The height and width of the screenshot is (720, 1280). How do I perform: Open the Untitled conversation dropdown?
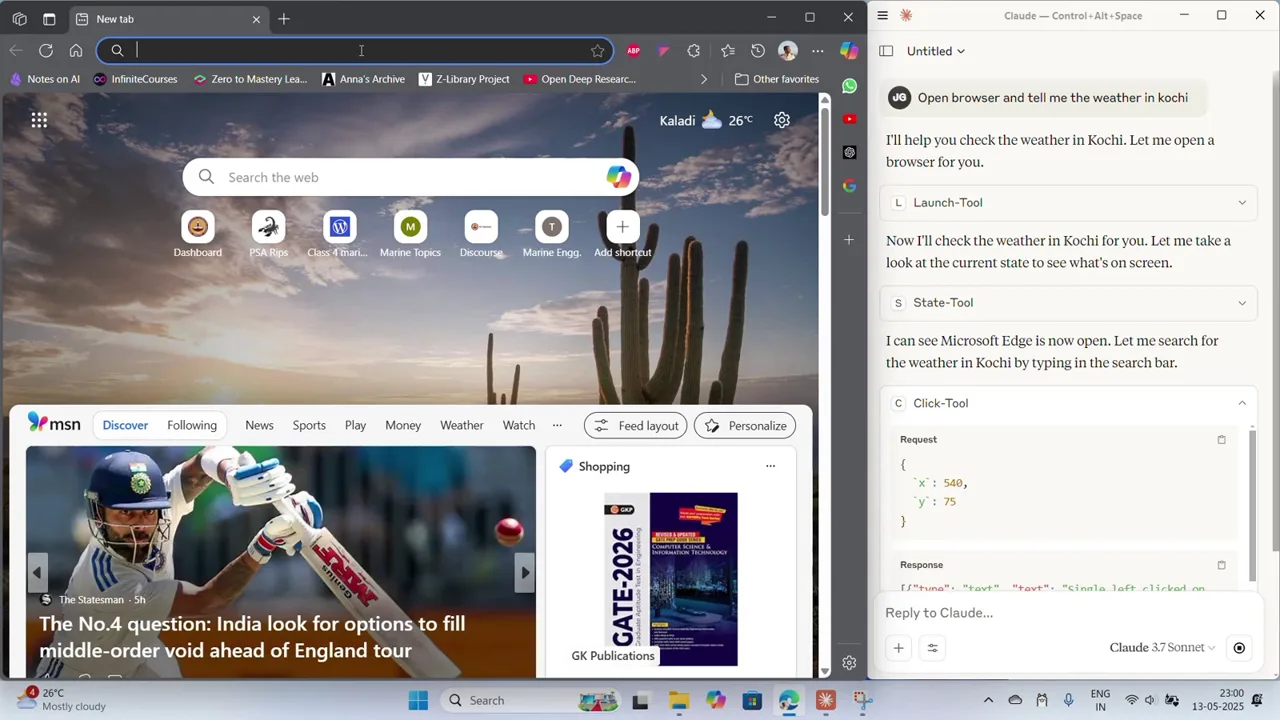click(x=936, y=51)
